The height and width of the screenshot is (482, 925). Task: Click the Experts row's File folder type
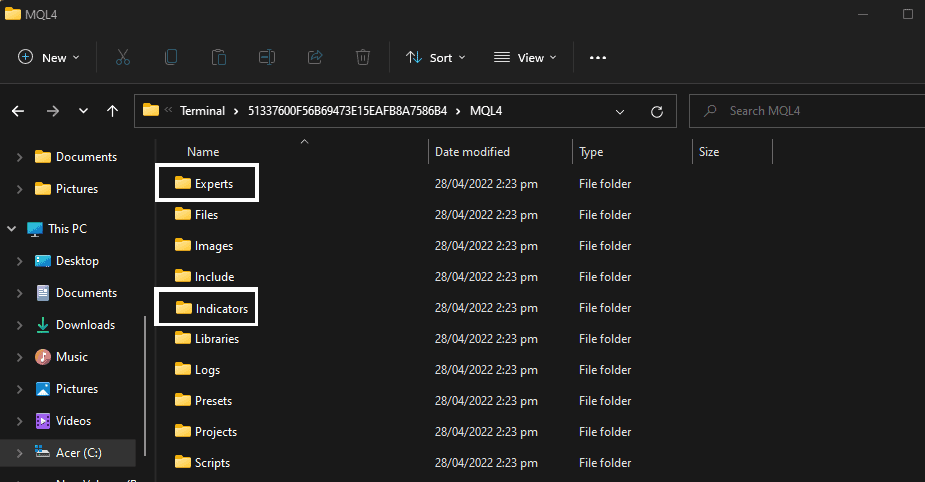[605, 183]
